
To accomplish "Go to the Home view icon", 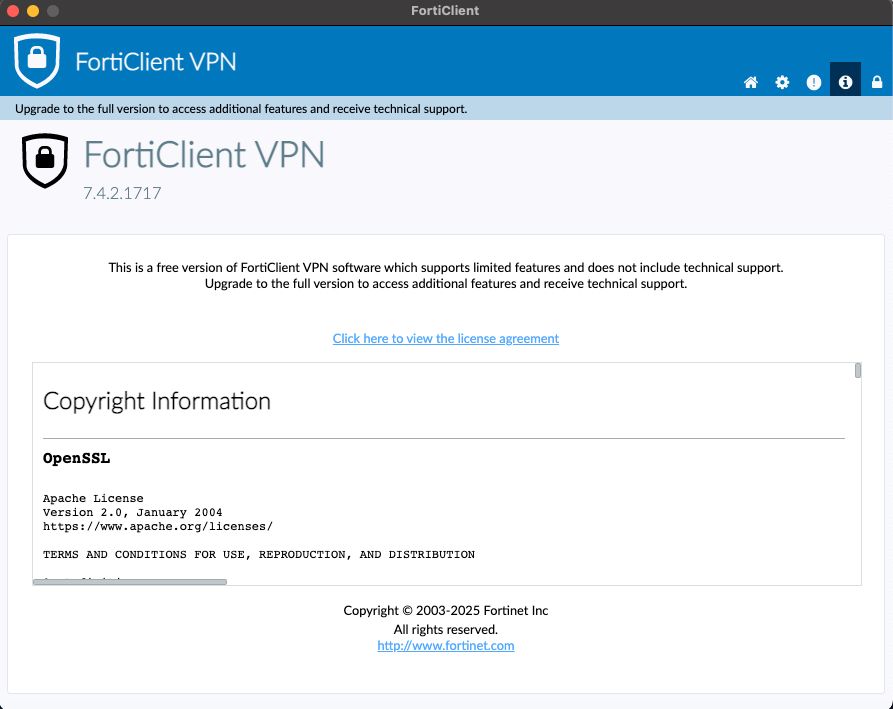I will pyautogui.click(x=751, y=82).
